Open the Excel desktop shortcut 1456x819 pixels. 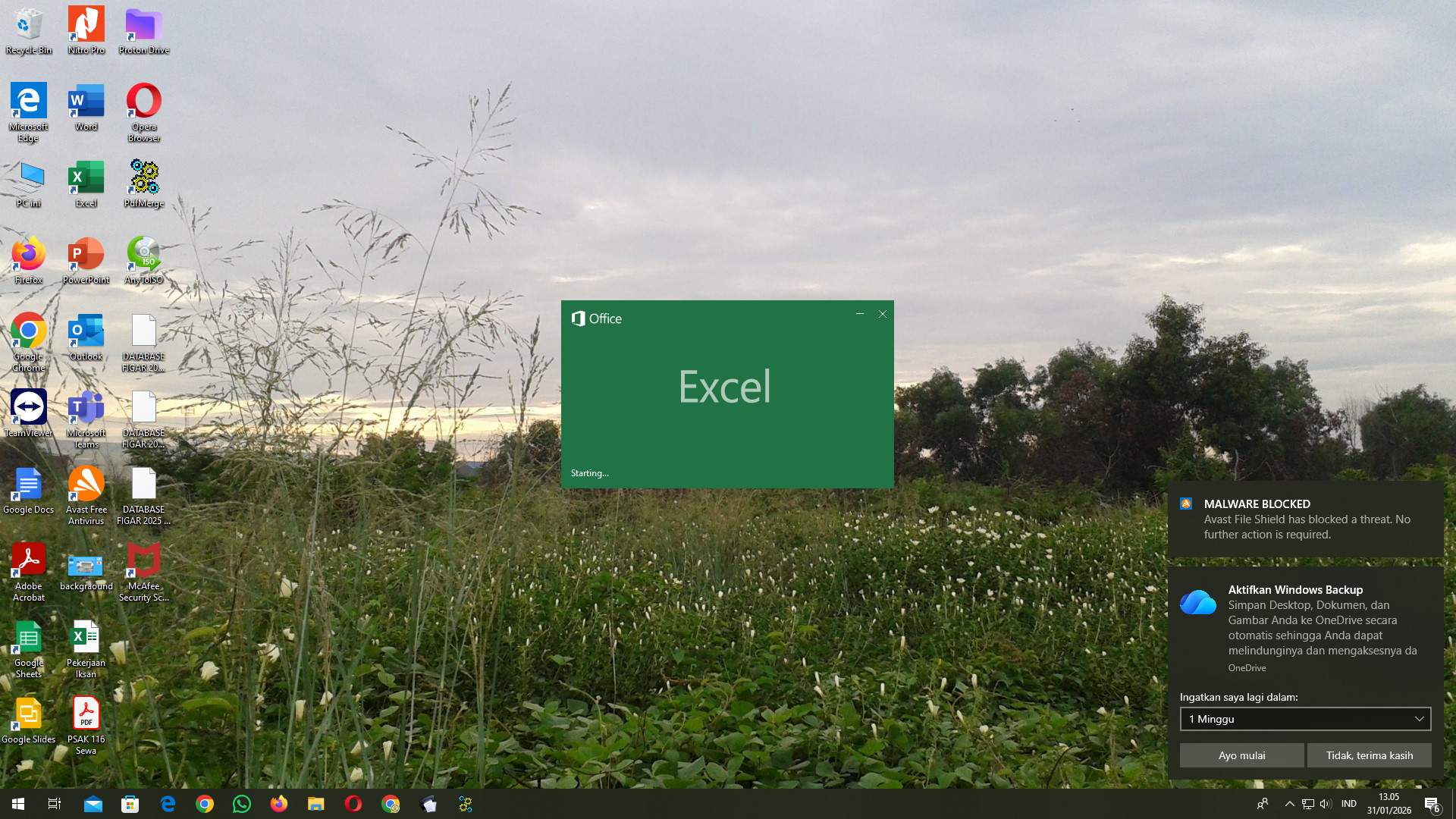(x=85, y=182)
